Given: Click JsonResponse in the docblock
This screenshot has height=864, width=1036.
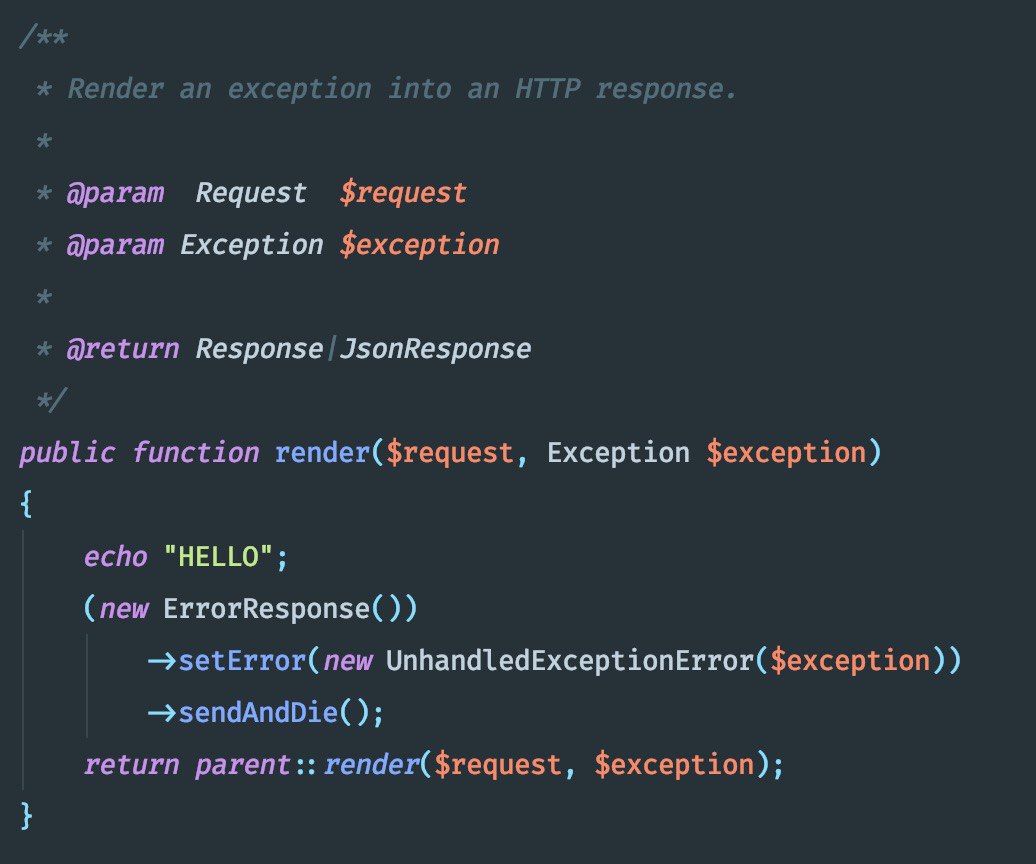Looking at the screenshot, I should click(435, 349).
